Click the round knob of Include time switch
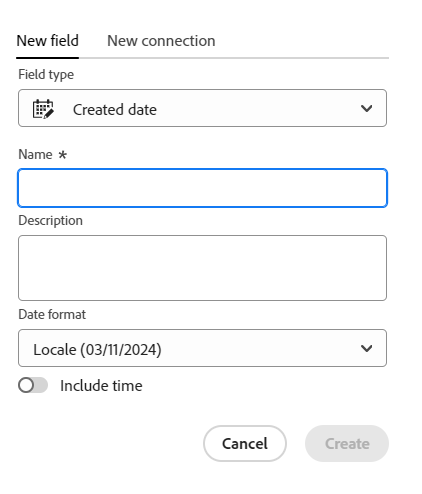This screenshot has width=422, height=494. 26,385
